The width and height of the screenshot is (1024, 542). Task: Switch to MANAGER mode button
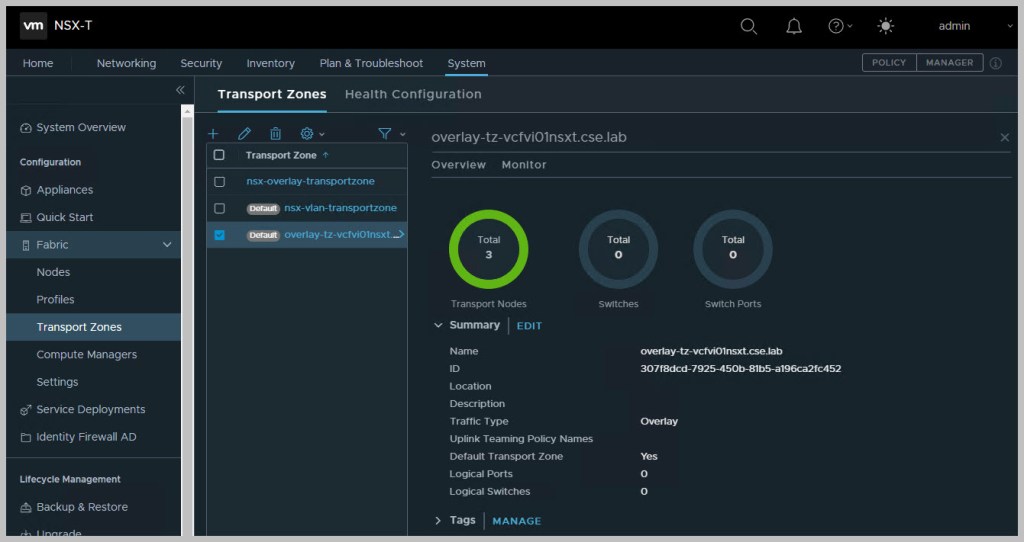[x=949, y=62]
